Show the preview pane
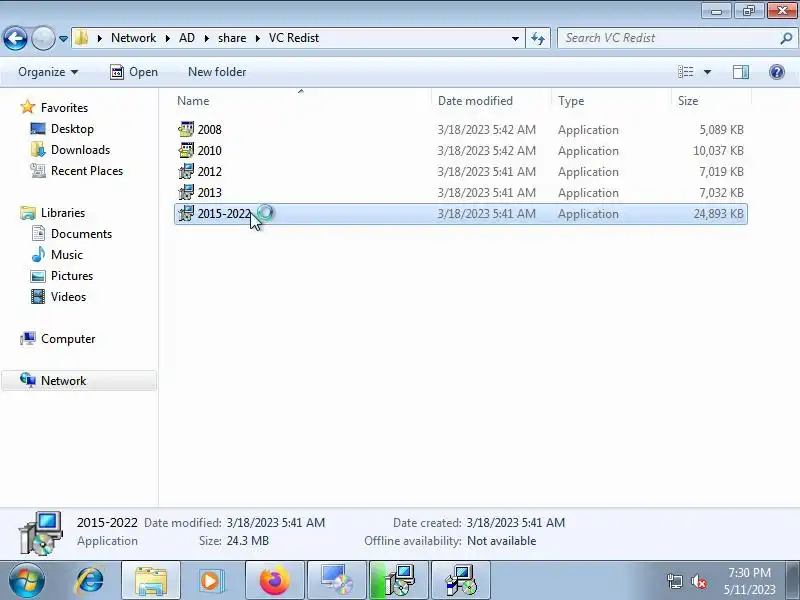This screenshot has width=800, height=600. pyautogui.click(x=740, y=72)
